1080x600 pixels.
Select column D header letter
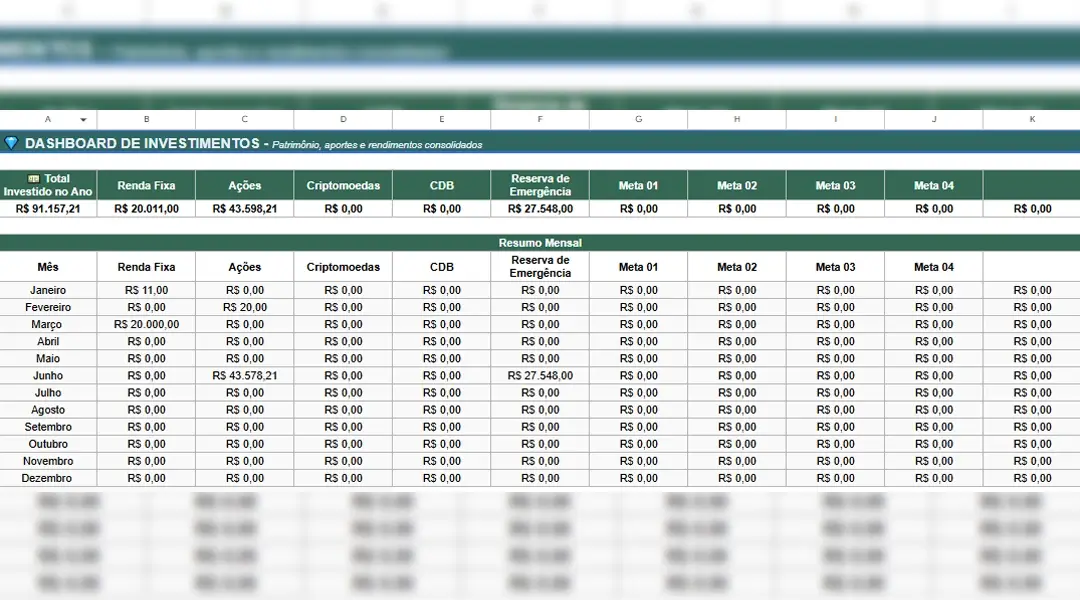pos(343,119)
